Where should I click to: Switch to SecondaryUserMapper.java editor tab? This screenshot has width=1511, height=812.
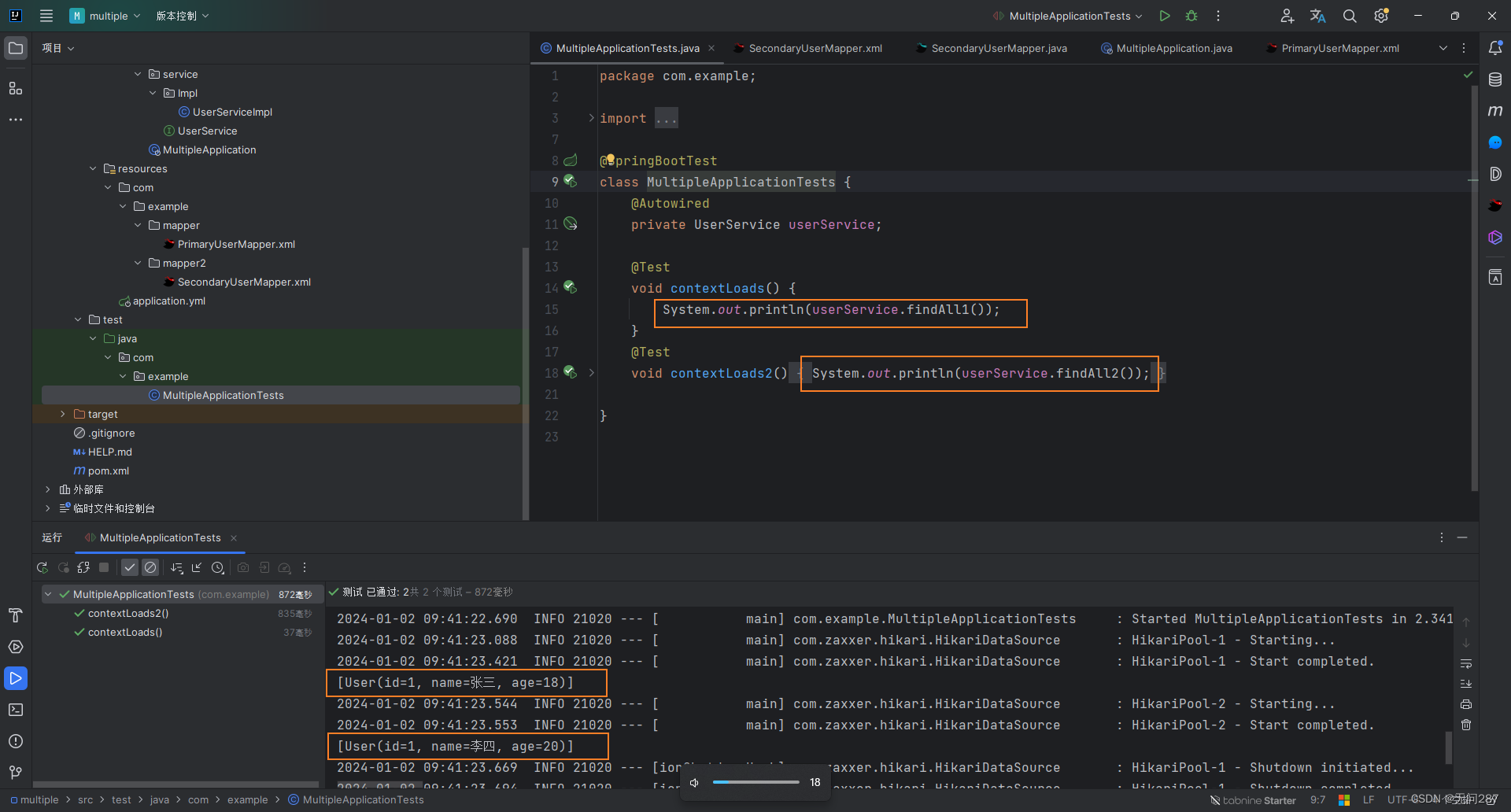pyautogui.click(x=992, y=48)
